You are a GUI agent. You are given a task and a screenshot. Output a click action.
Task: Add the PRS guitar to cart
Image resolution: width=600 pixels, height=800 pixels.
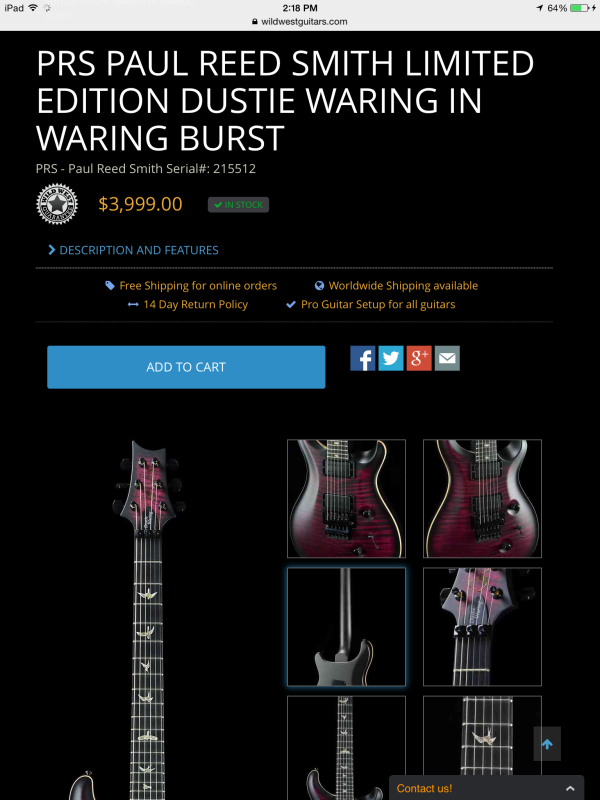186,367
